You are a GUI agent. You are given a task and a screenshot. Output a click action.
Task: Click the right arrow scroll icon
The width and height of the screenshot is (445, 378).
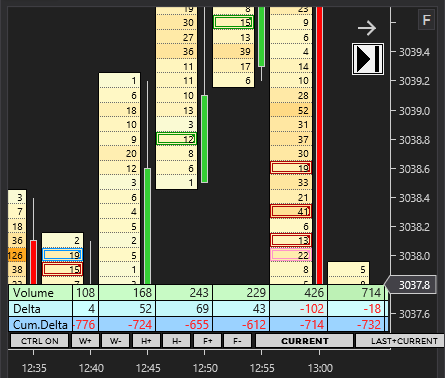pos(367,28)
